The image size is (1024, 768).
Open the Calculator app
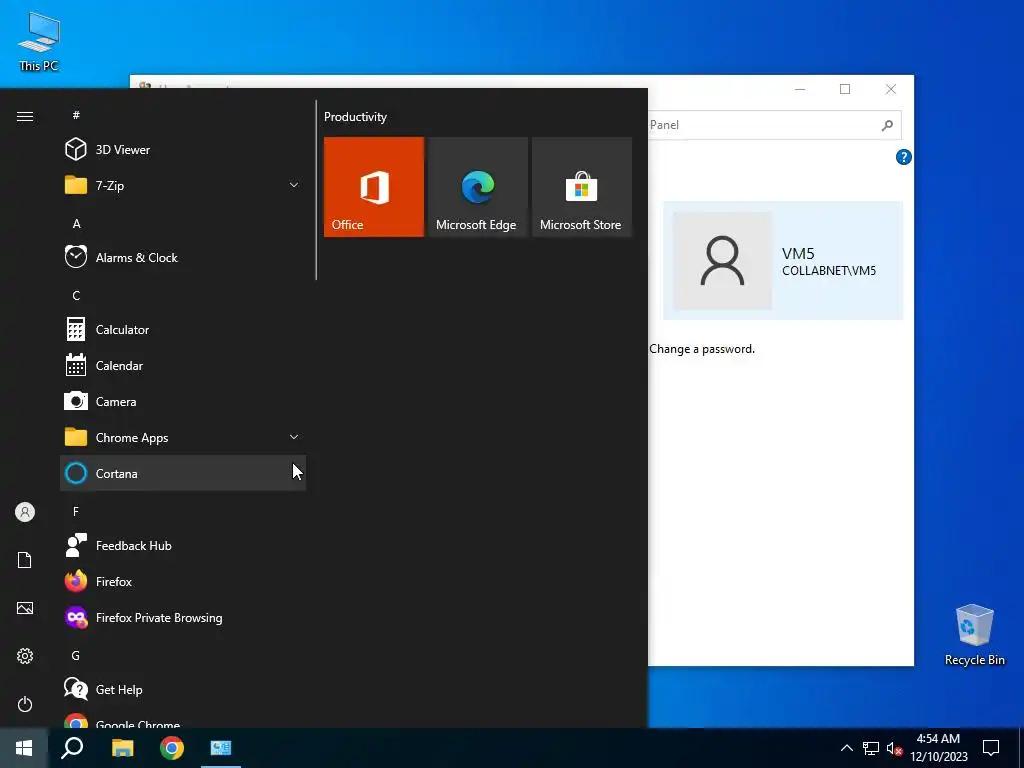183,330
